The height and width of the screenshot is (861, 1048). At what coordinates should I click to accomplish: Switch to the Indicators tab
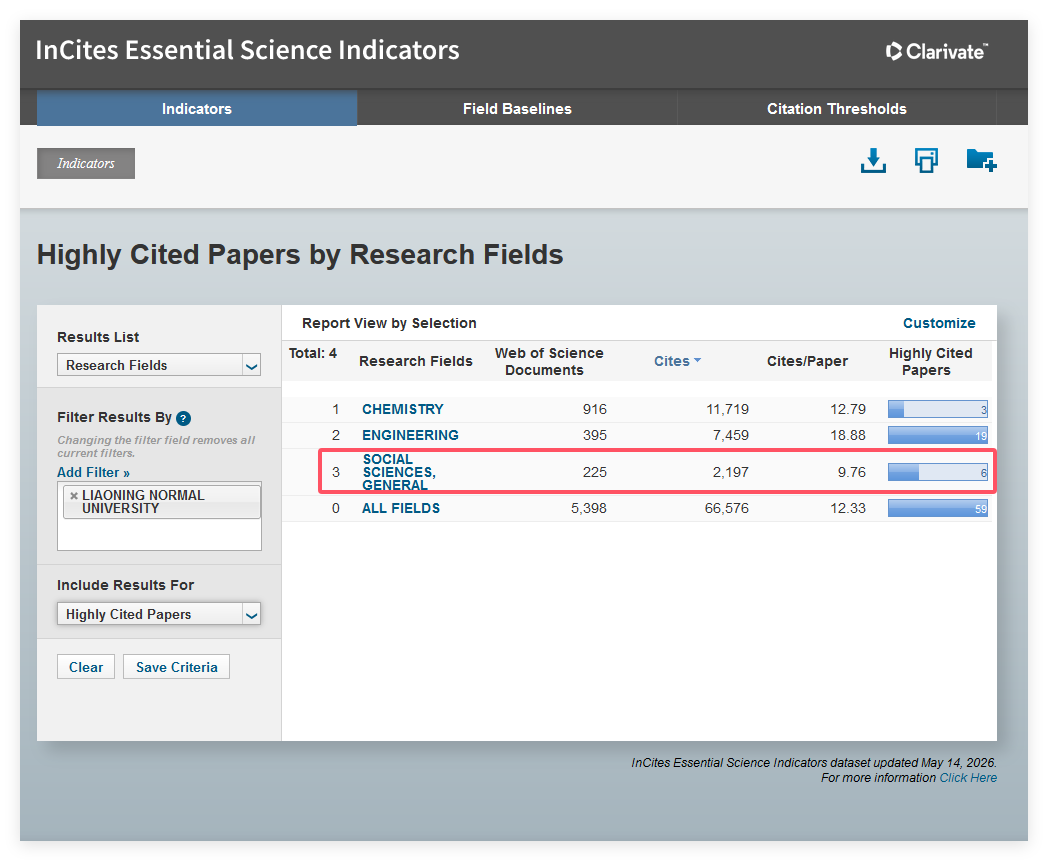click(x=196, y=108)
